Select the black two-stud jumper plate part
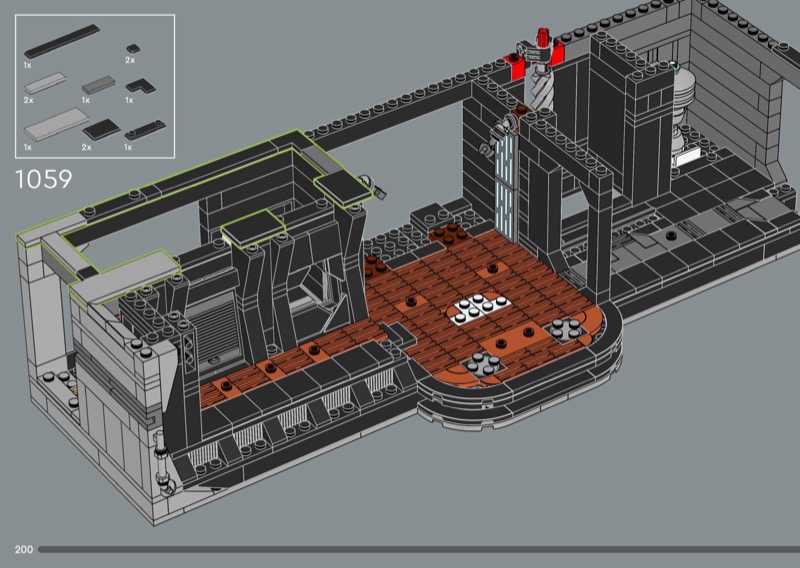The height and width of the screenshot is (568, 800). click(144, 129)
